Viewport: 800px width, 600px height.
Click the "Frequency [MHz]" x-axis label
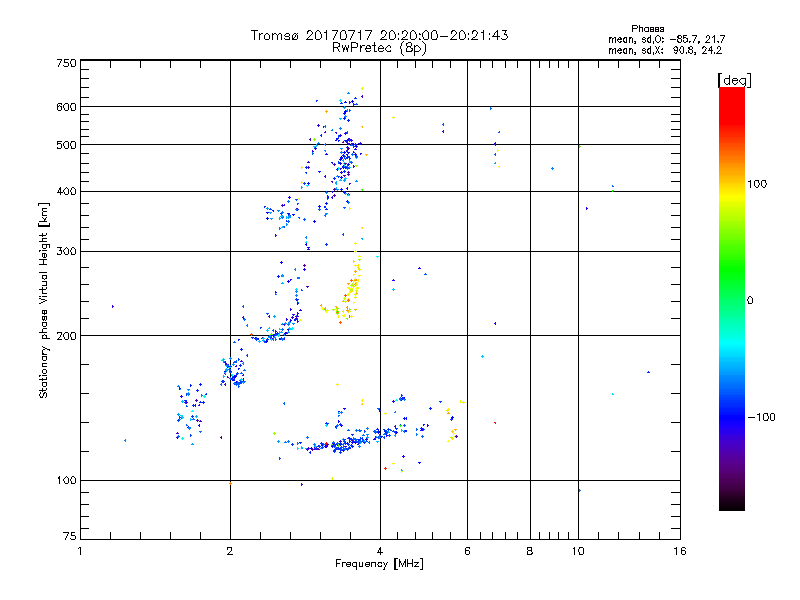tap(379, 564)
